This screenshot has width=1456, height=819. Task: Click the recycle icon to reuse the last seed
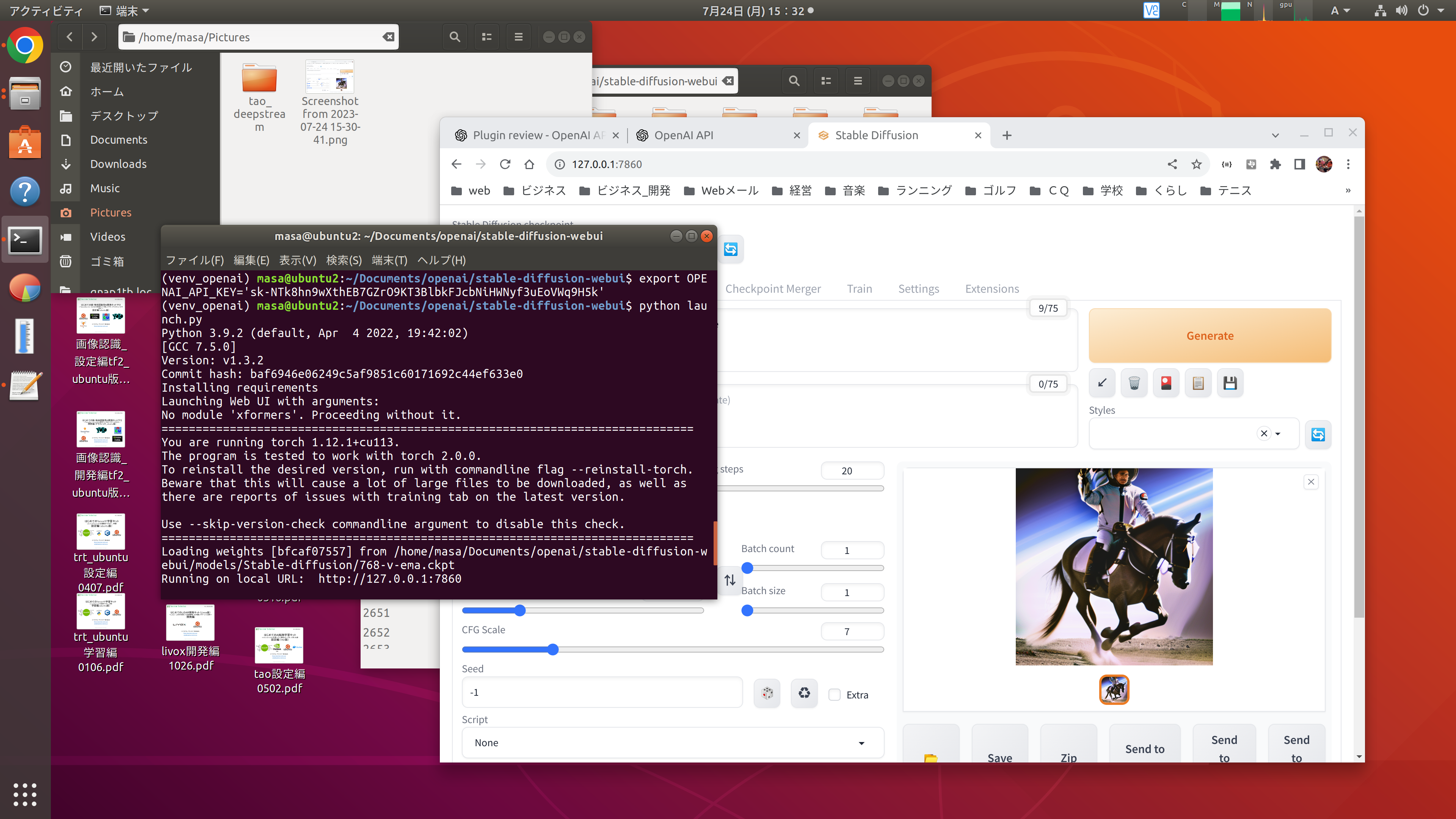point(804,693)
